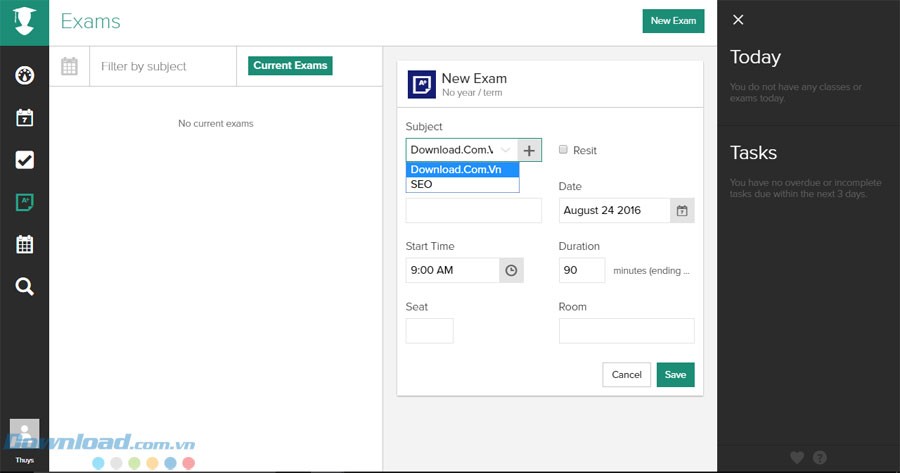
Task: Open the Schedule grid sidebar icon
Action: (25, 244)
